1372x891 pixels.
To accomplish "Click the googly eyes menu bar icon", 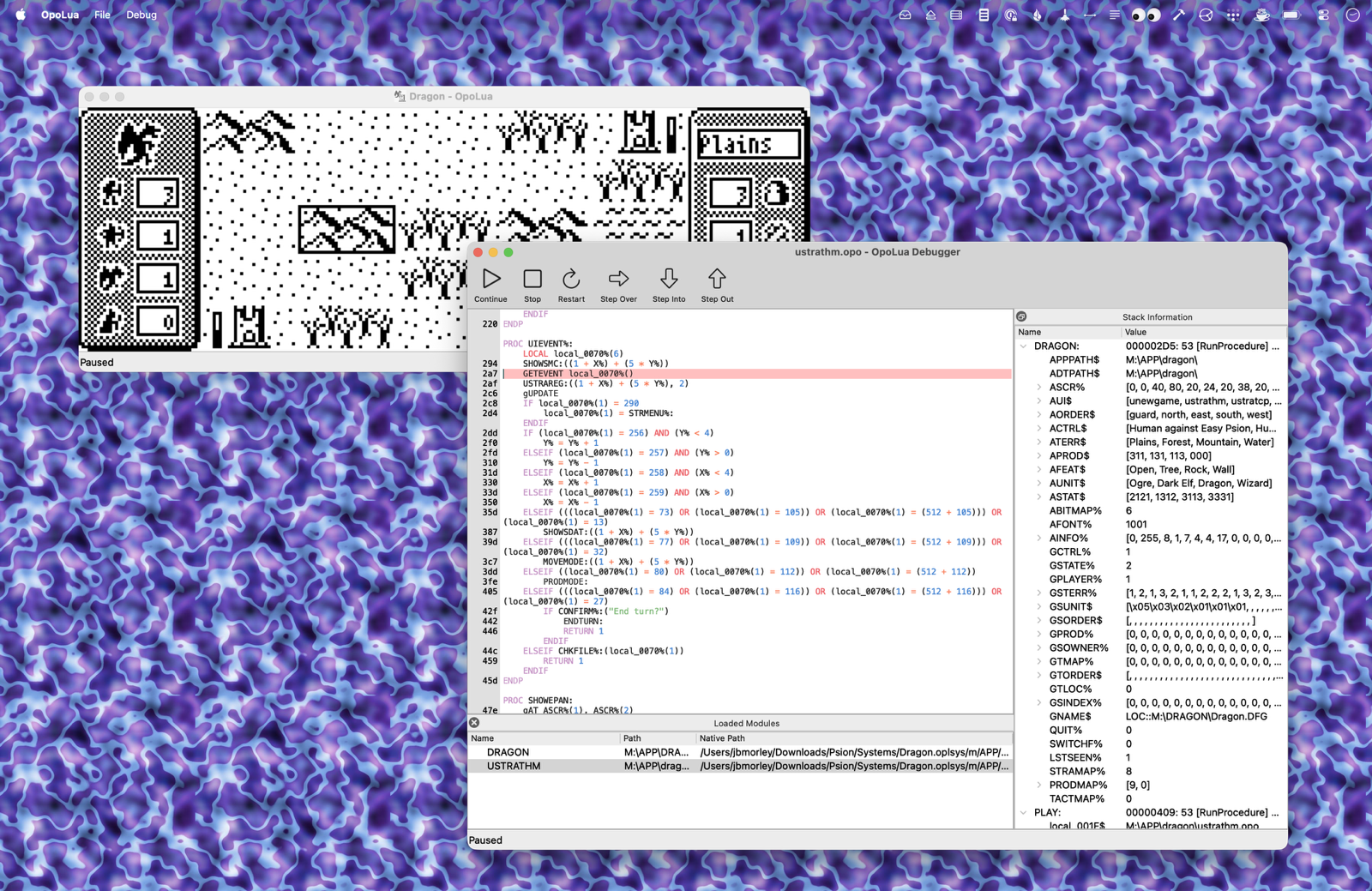I will [x=1146, y=15].
